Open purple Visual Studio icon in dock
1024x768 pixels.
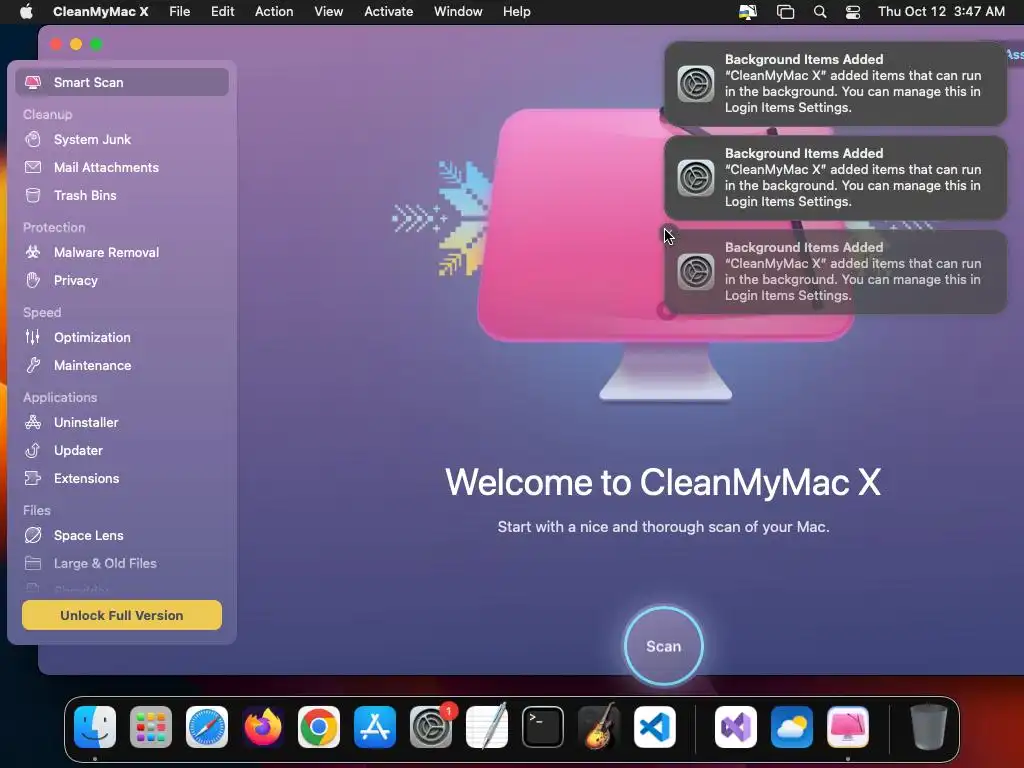pyautogui.click(x=736, y=727)
